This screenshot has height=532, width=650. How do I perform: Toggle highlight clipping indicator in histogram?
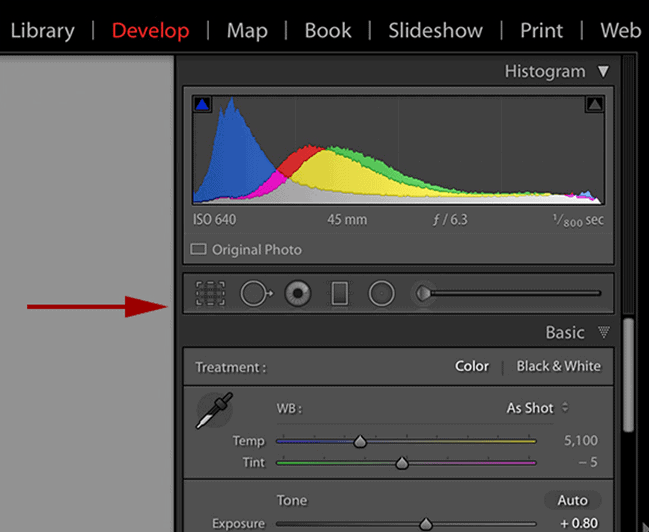(x=594, y=103)
